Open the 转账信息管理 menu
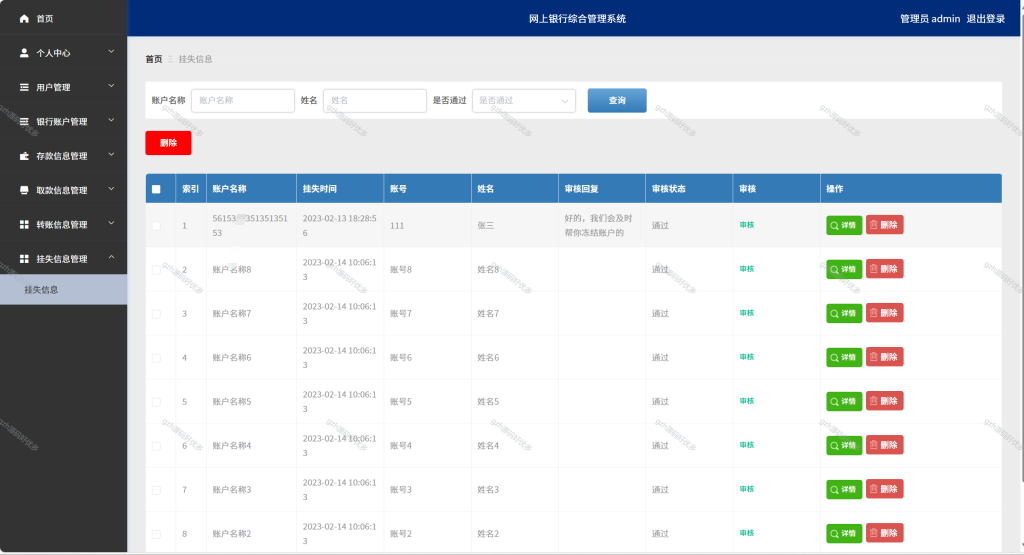The height and width of the screenshot is (555, 1024). 63,224
